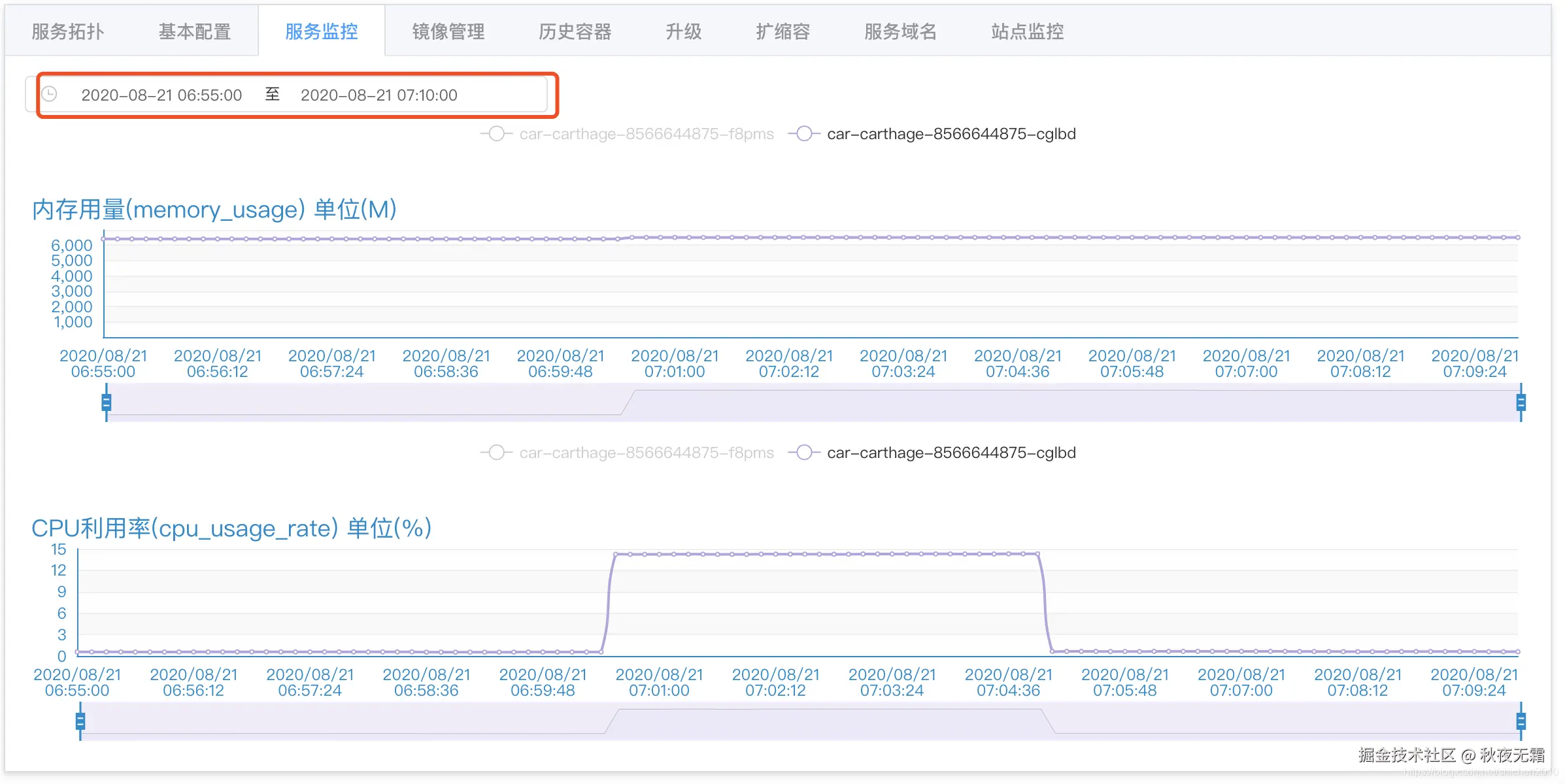Switch to the 历史容器 tab
1565x784 pixels.
click(x=575, y=31)
